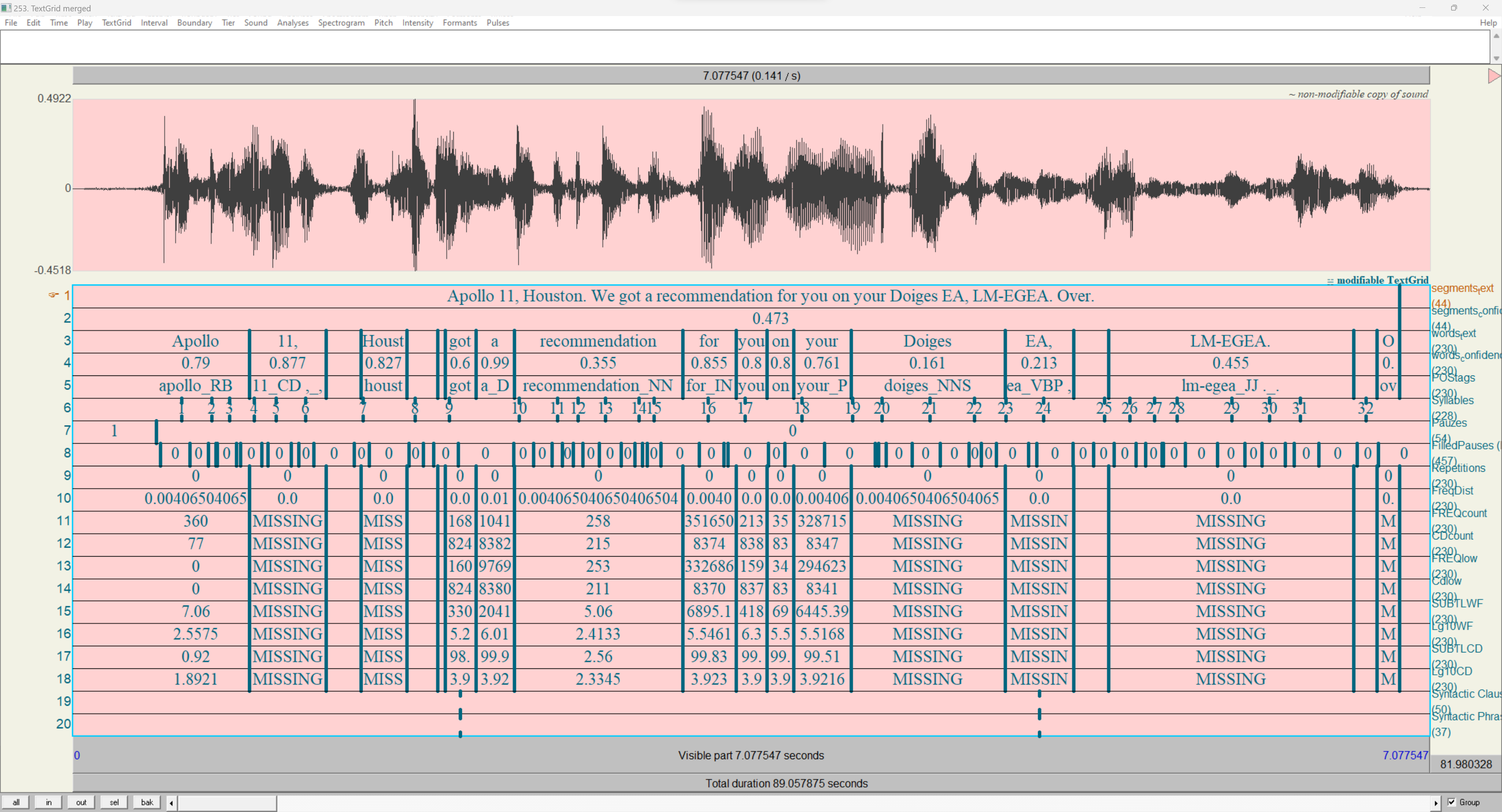
Task: Click the horizontal scrollbar right arrow
Action: click(x=1436, y=803)
